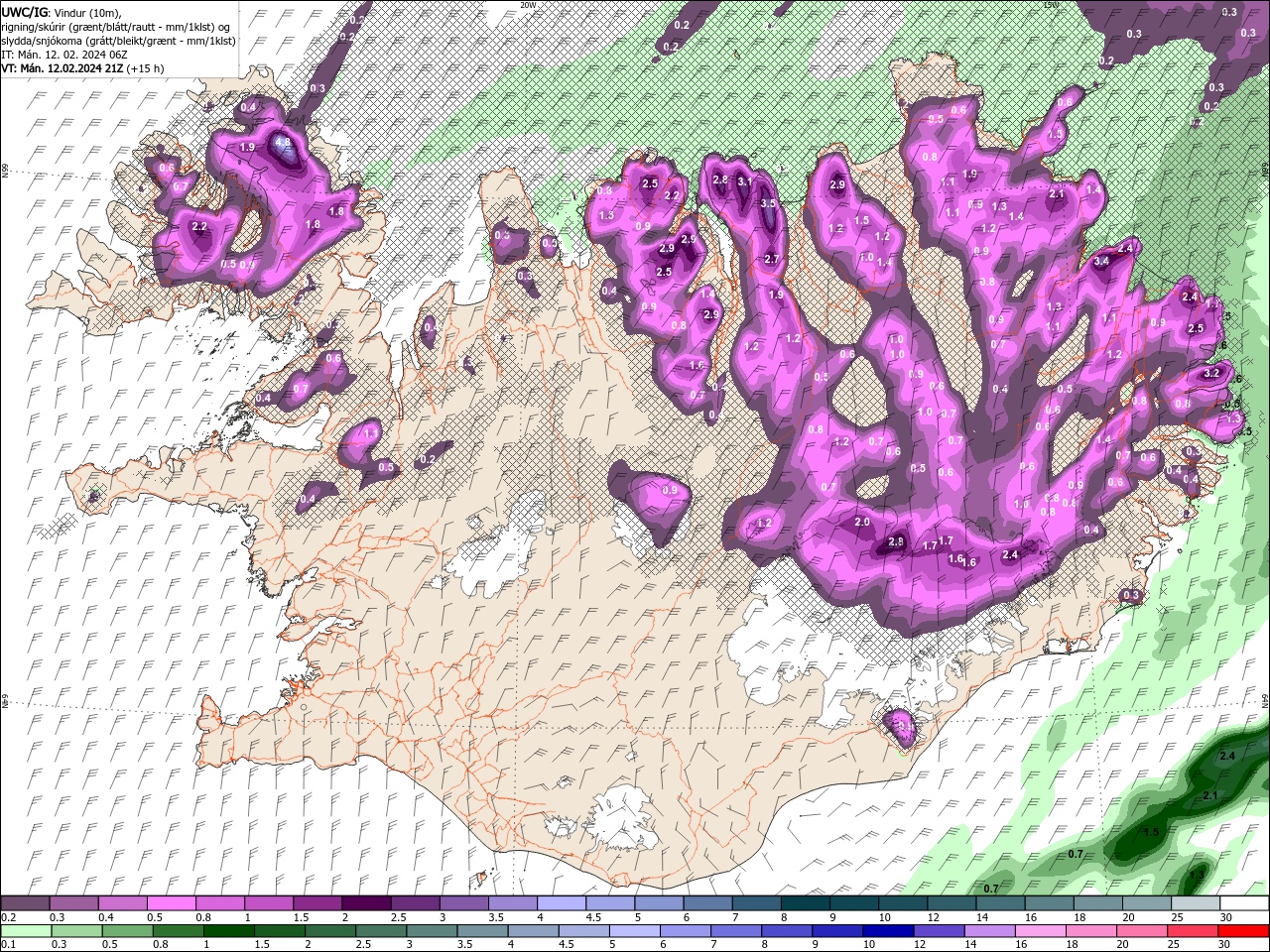The width and height of the screenshot is (1270, 952).
Task: Click the palest green rain swatch between 0.1 and 0.3
Action: tap(25, 930)
